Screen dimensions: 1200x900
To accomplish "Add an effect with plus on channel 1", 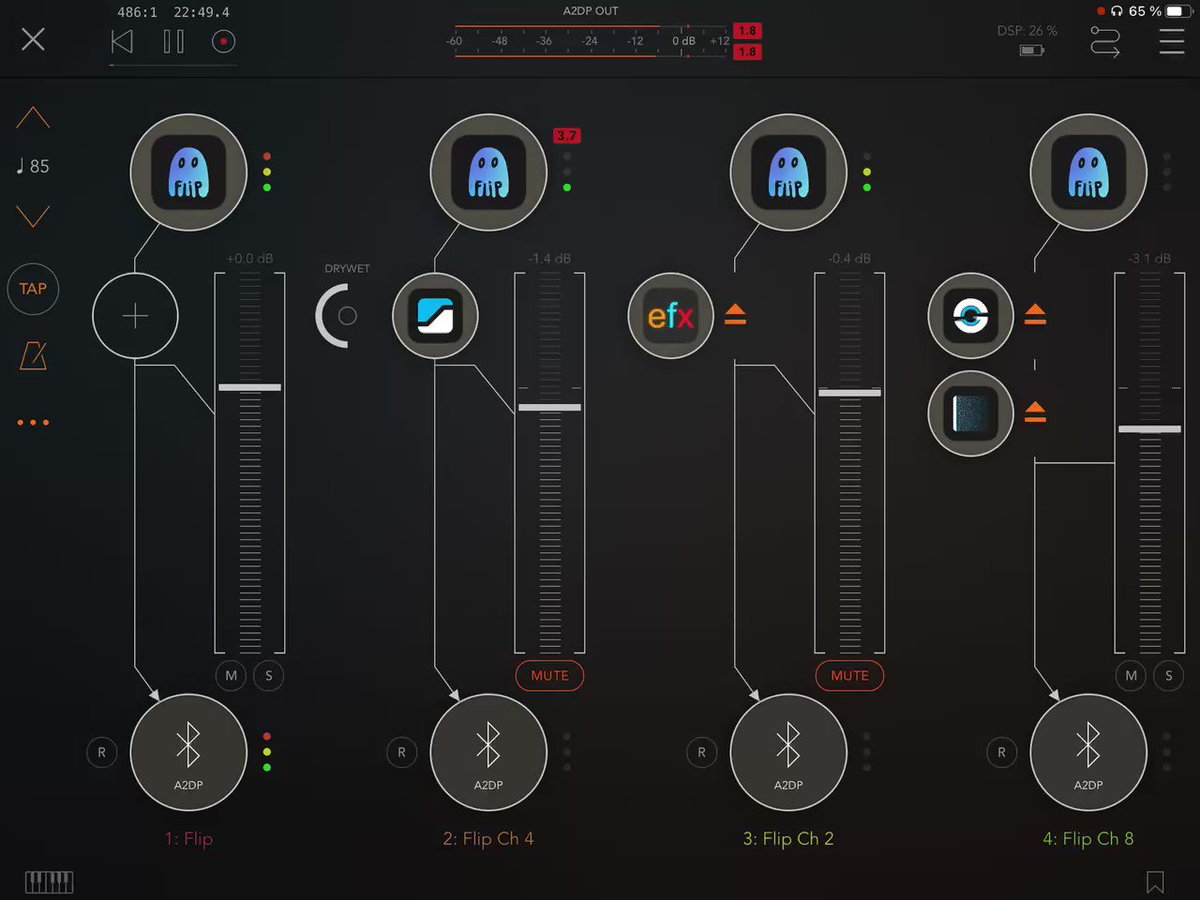I will [x=135, y=316].
